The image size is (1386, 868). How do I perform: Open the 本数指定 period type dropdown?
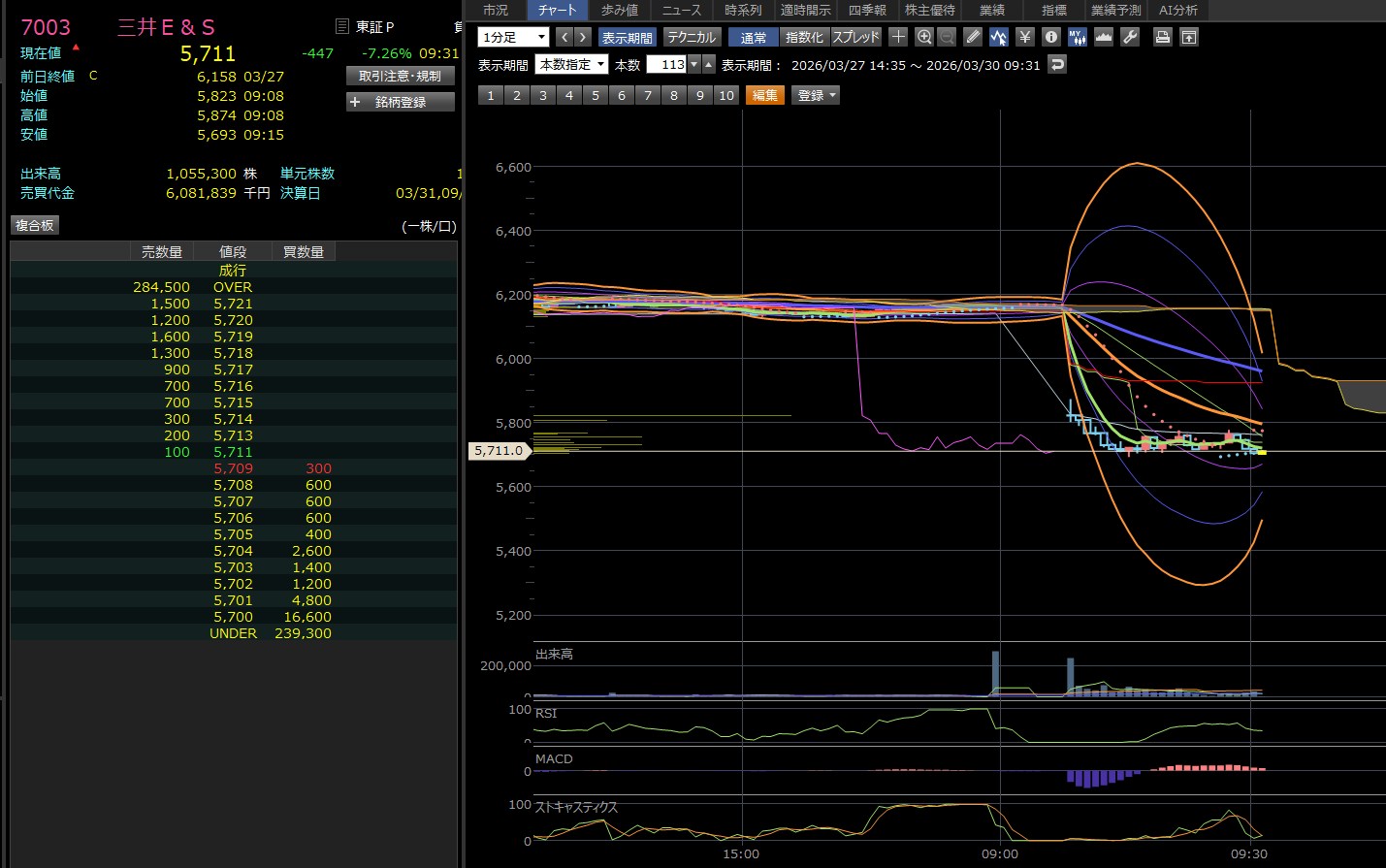[572, 65]
